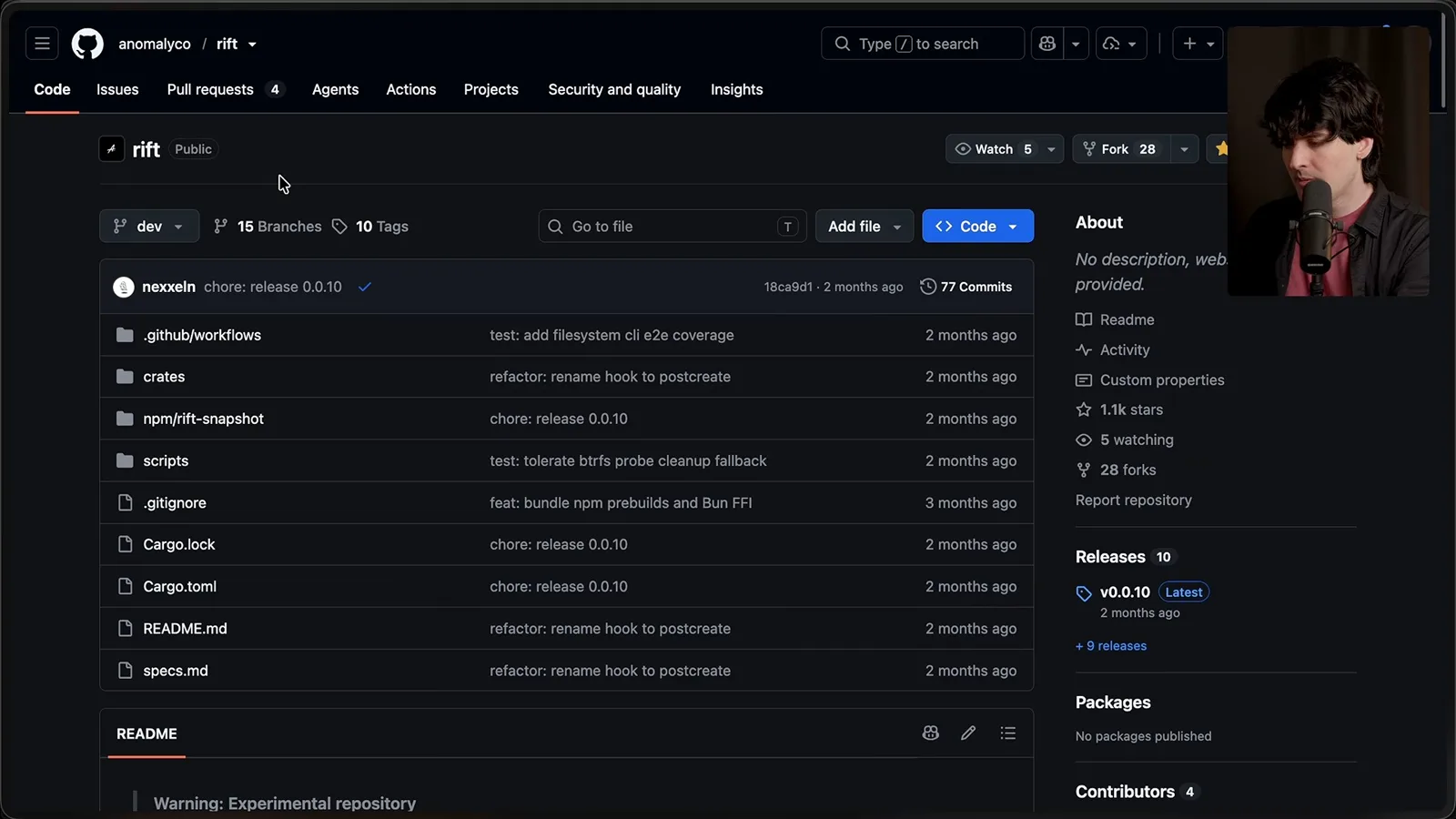This screenshot has width=1456, height=819.
Task: Open the README.md file
Action: coord(185,629)
